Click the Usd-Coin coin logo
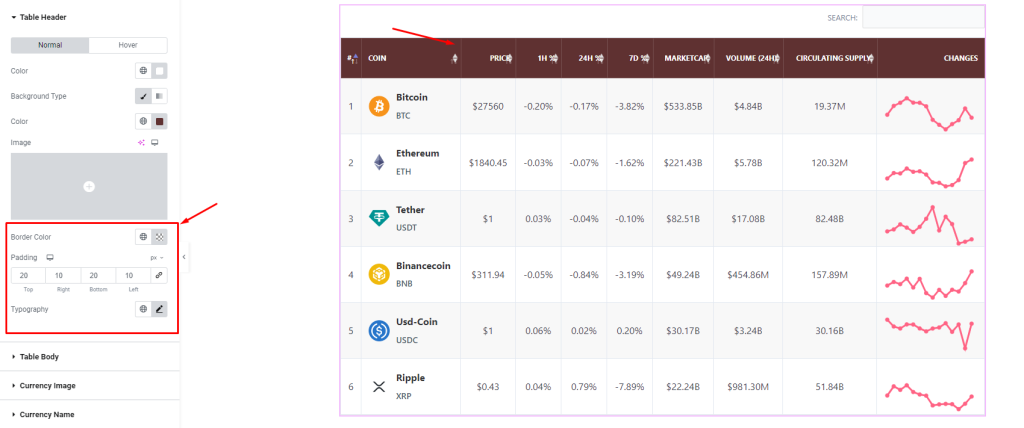This screenshot has height=428, width=1024. 379,331
